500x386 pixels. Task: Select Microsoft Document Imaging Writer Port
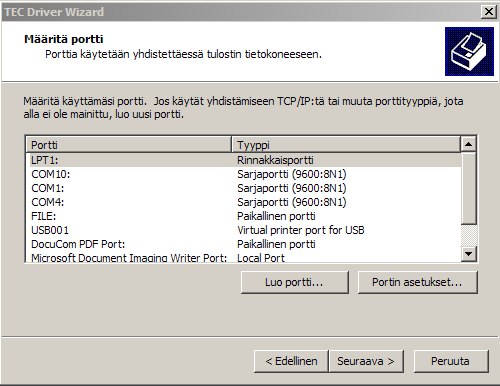click(x=244, y=257)
